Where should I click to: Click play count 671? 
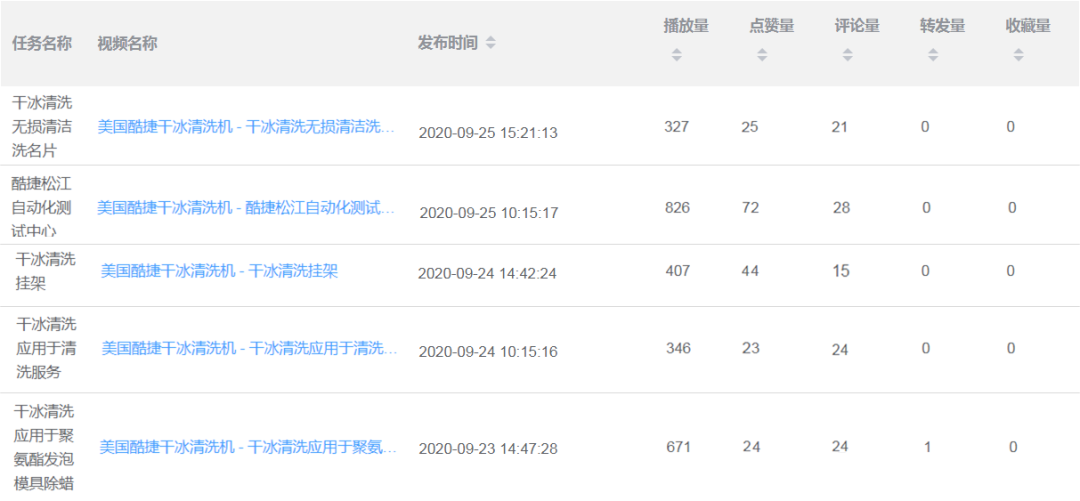coord(678,447)
